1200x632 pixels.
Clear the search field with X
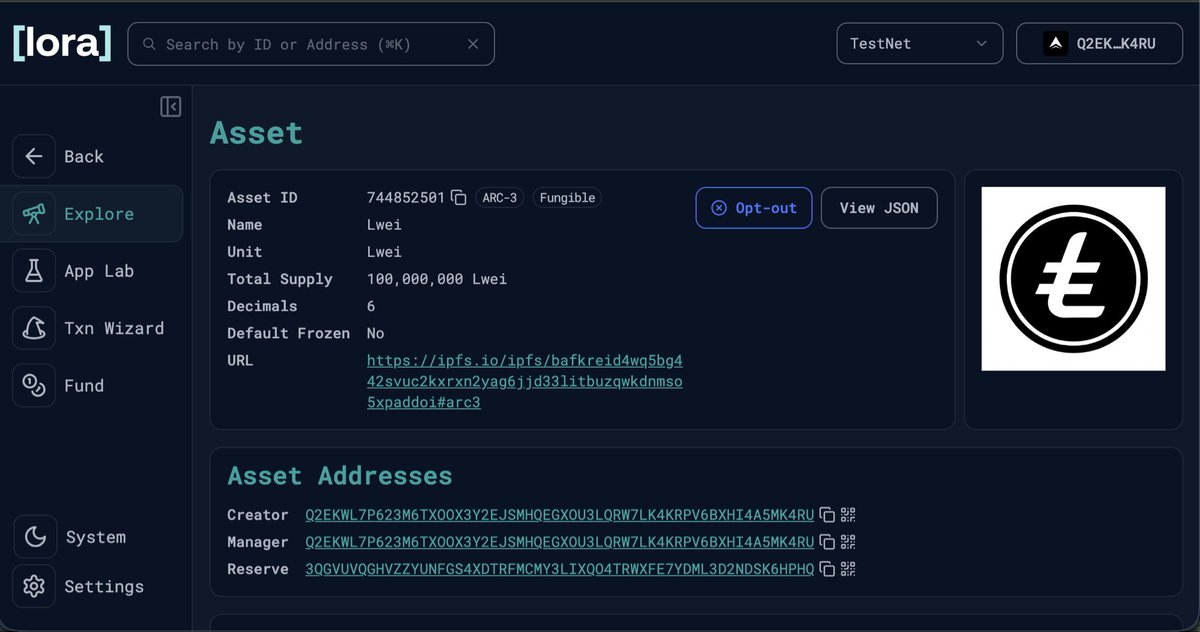[x=473, y=44]
